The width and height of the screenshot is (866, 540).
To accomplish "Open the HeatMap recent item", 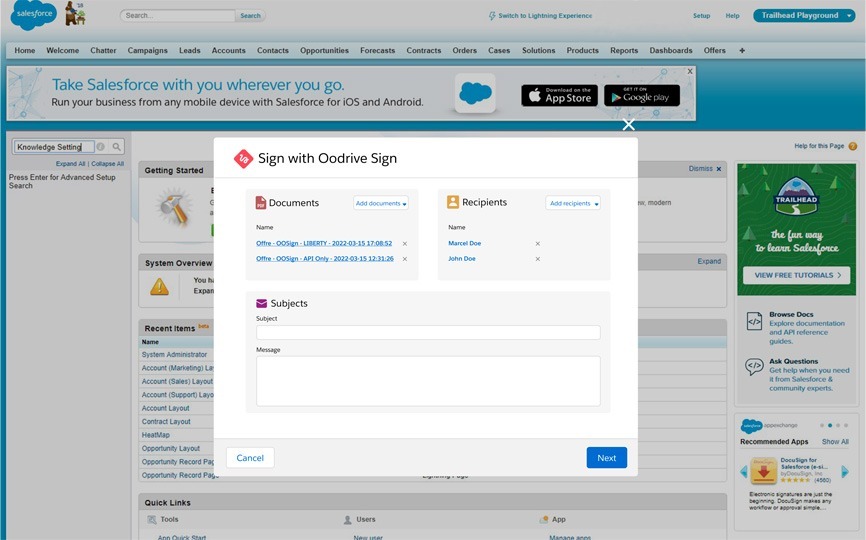I will point(155,435).
